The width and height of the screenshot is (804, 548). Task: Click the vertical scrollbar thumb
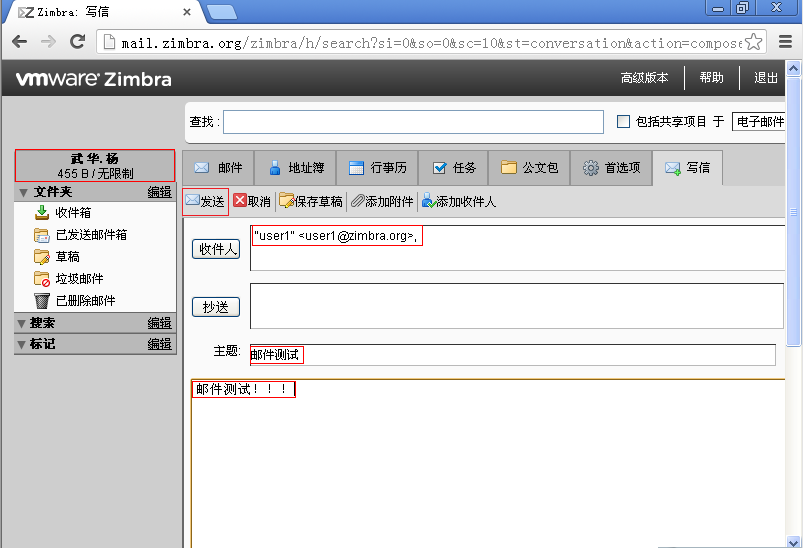[x=793, y=212]
